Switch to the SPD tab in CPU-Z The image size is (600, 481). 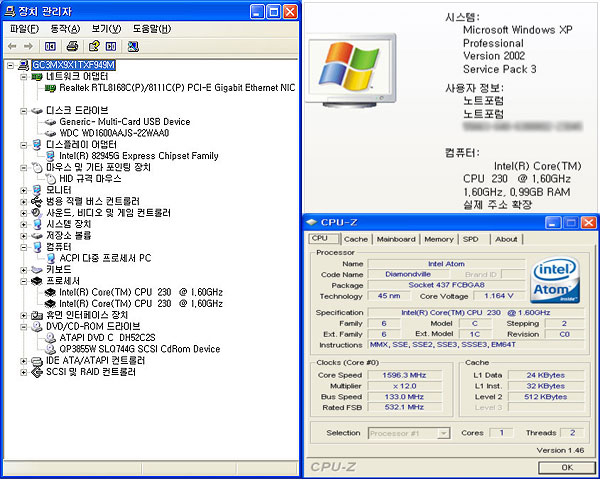click(x=471, y=239)
